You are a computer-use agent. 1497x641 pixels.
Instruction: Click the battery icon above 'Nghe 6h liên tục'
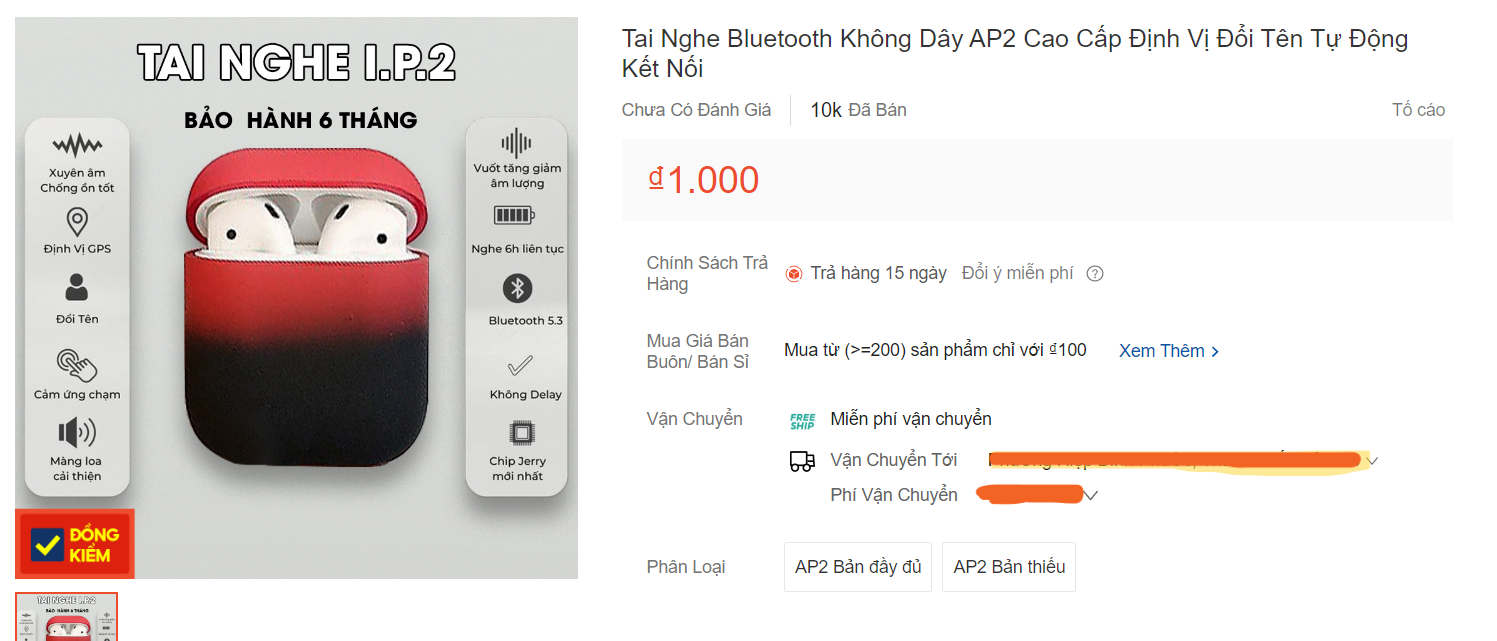[515, 215]
